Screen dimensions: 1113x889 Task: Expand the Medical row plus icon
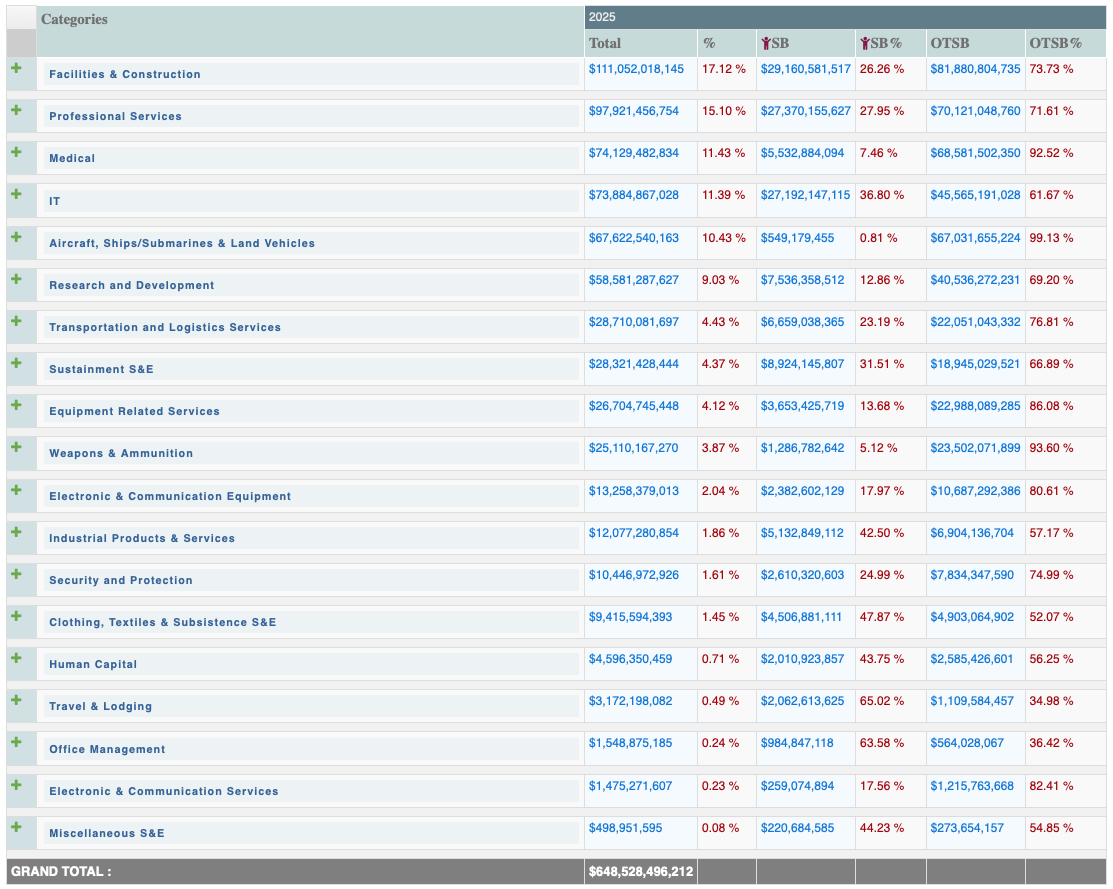tap(16, 152)
